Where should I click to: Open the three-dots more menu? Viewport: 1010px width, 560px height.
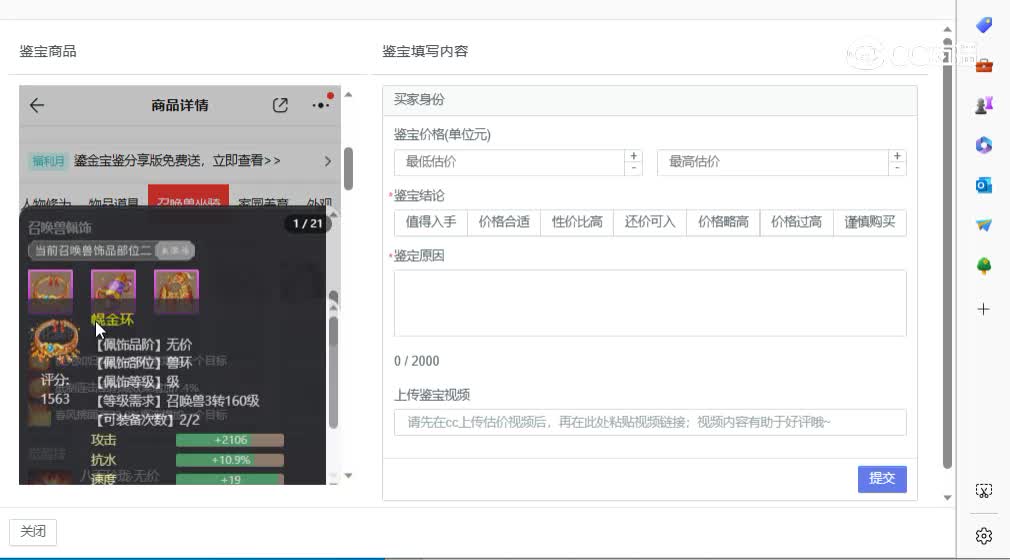tap(320, 105)
